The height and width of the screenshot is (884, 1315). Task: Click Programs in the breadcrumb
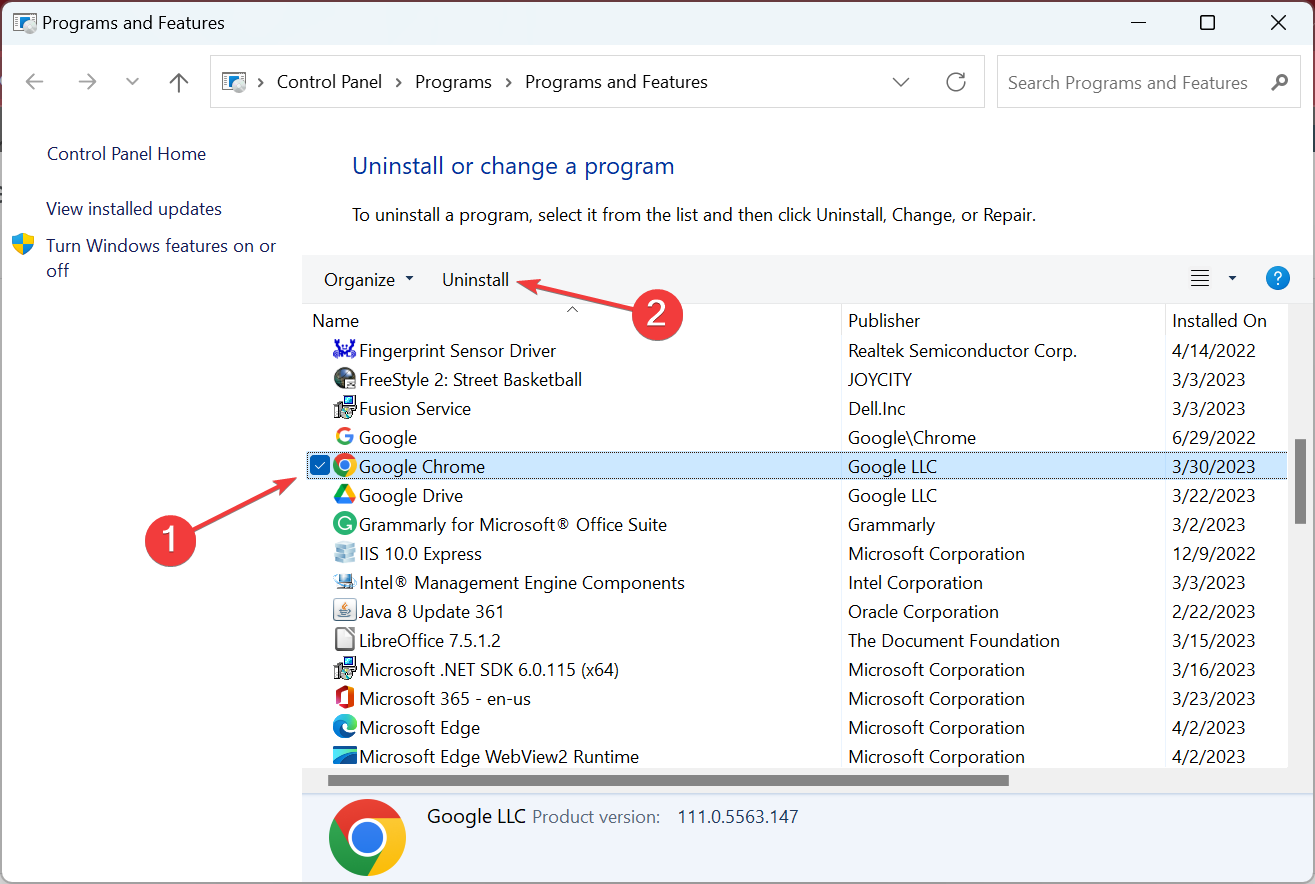click(454, 82)
